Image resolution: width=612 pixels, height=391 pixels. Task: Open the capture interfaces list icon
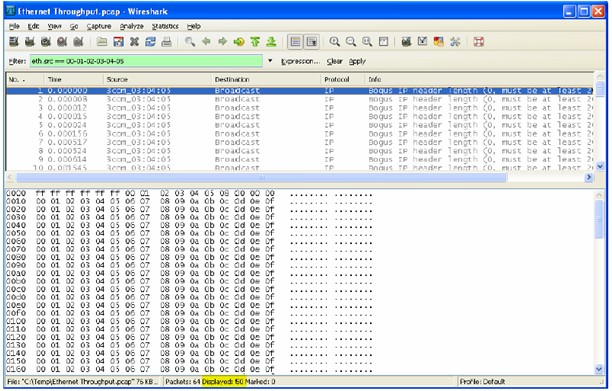(14, 42)
